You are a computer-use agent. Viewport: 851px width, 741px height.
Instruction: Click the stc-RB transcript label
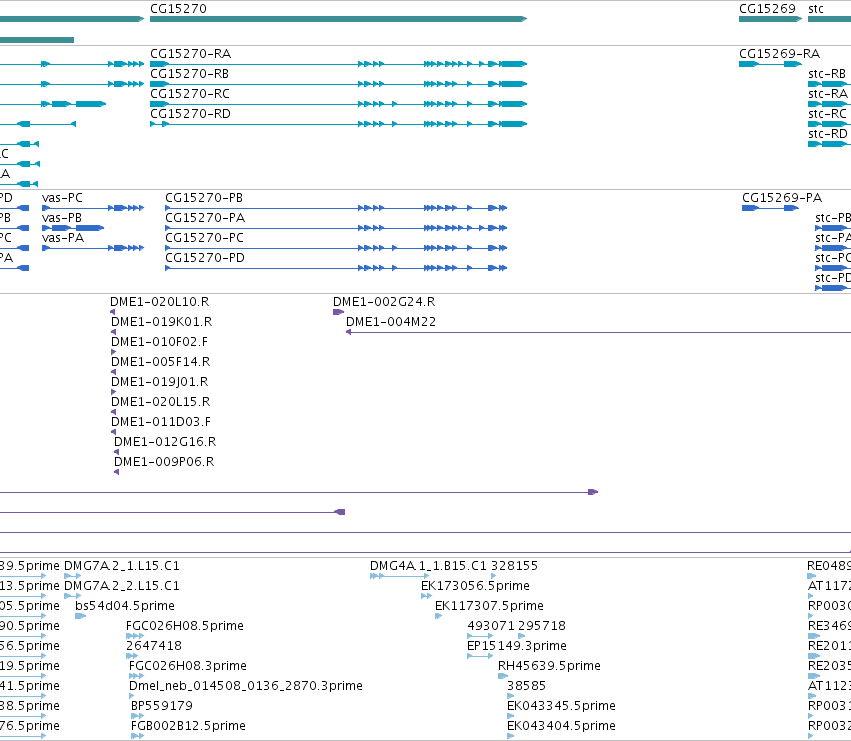pos(827,73)
